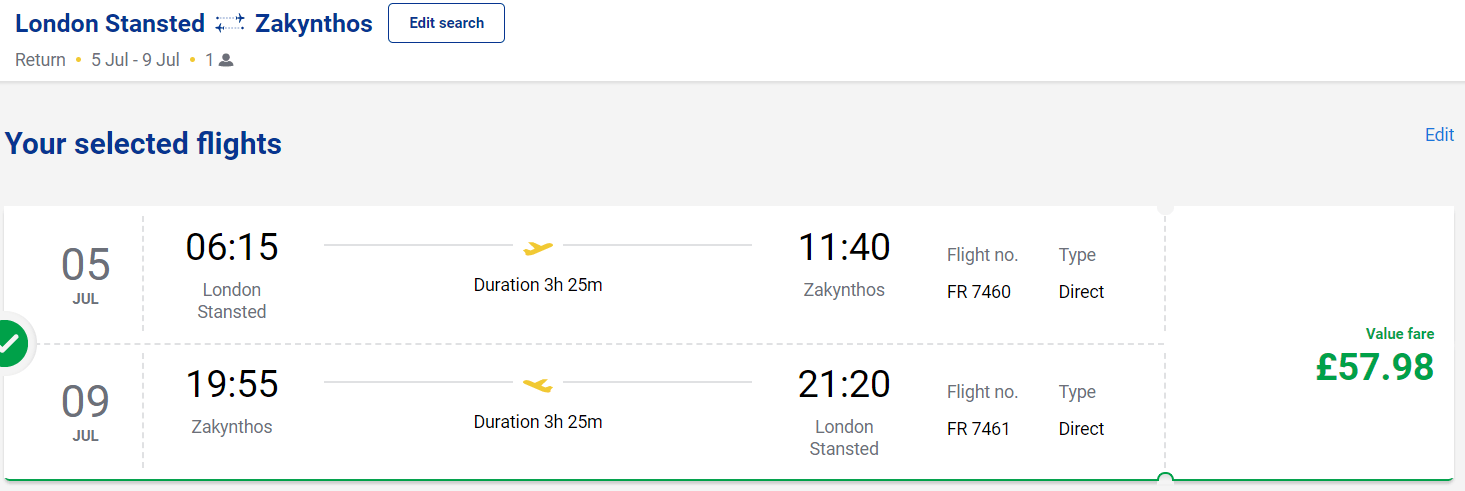The image size is (1465, 491).
Task: Click the passenger person icon
Action: [226, 60]
